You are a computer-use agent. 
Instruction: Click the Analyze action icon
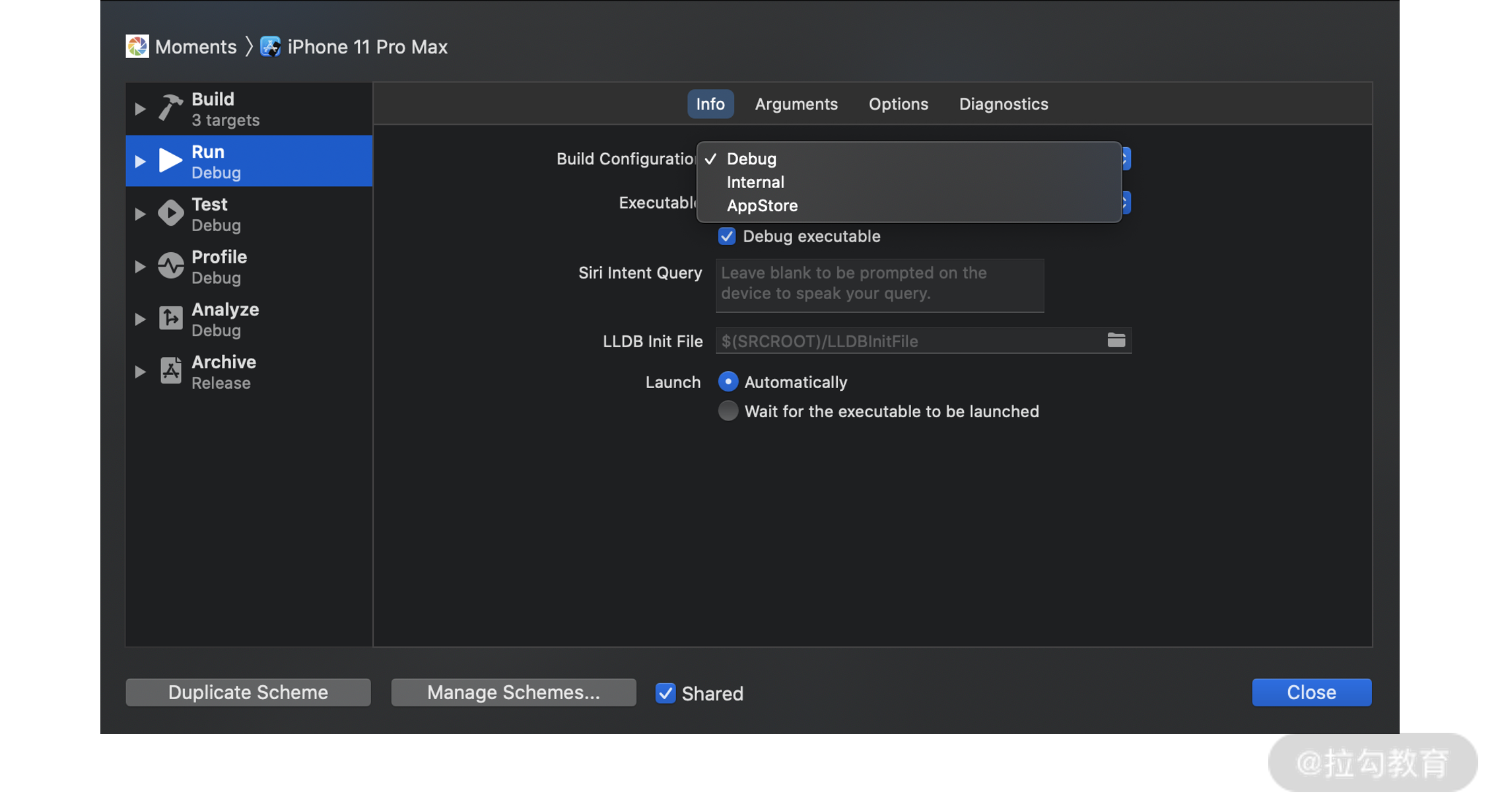pyautogui.click(x=170, y=318)
